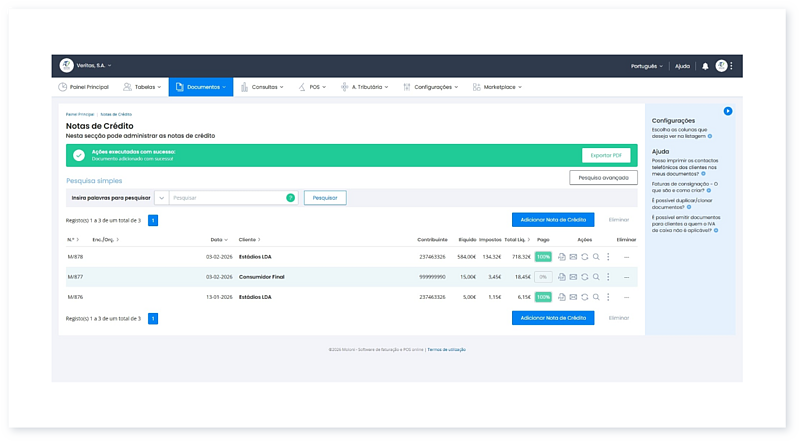
Task: Collapse the side panel with blue arrow
Action: [728, 111]
